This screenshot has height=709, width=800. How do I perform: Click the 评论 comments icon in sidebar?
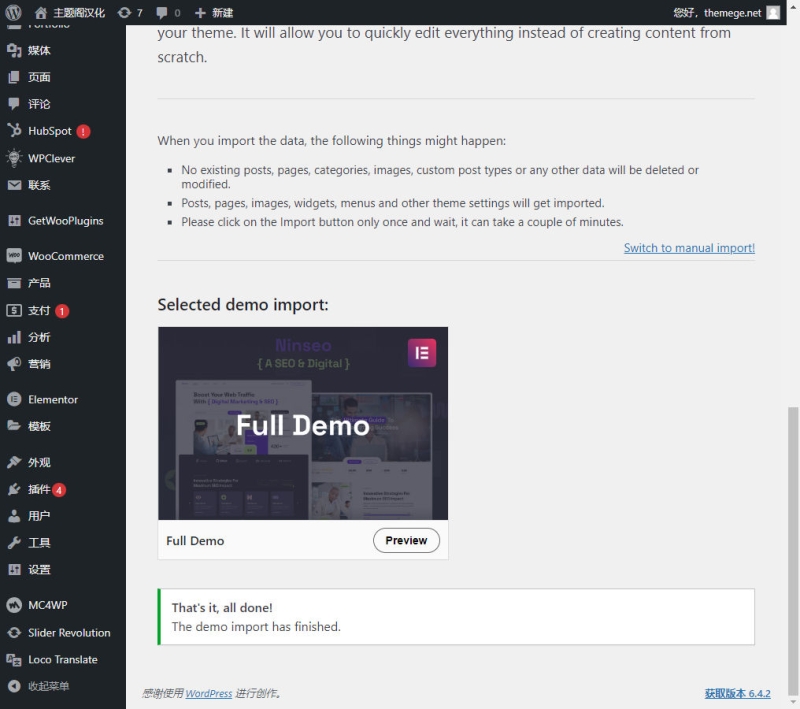14,104
